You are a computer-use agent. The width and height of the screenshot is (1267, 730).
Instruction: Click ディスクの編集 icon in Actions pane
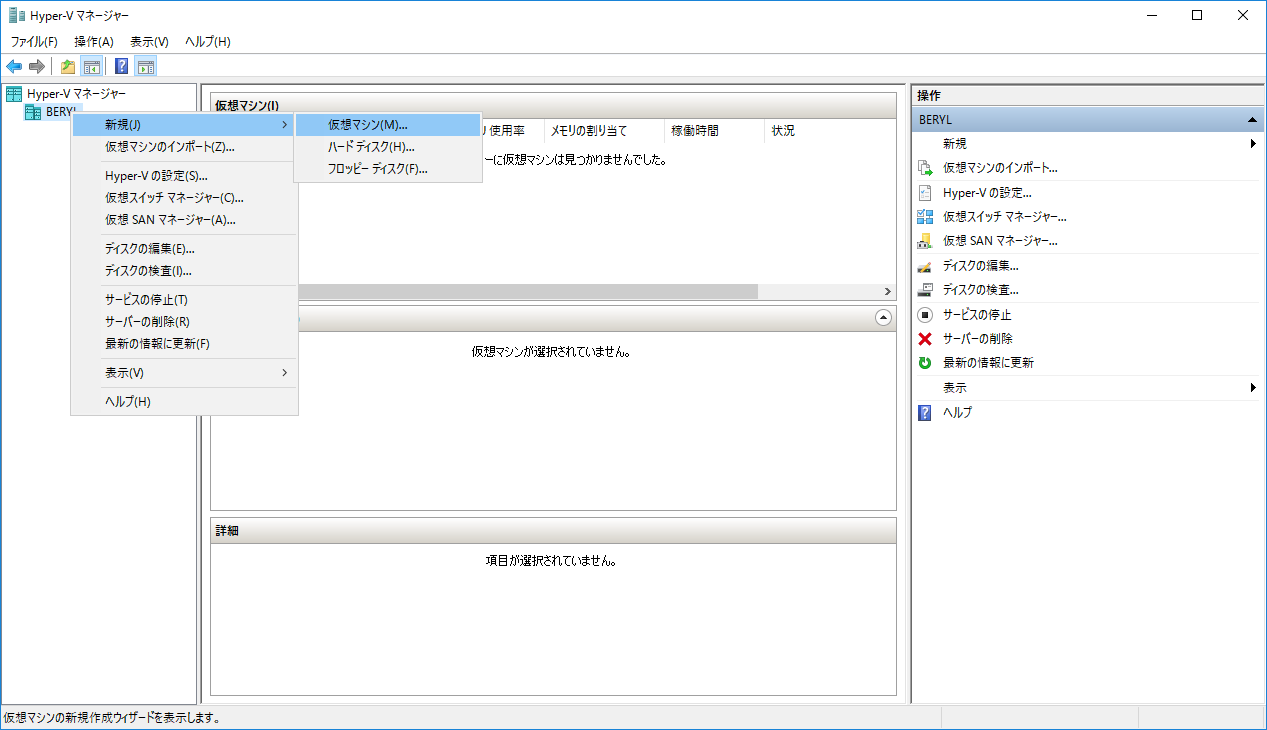[x=925, y=266]
